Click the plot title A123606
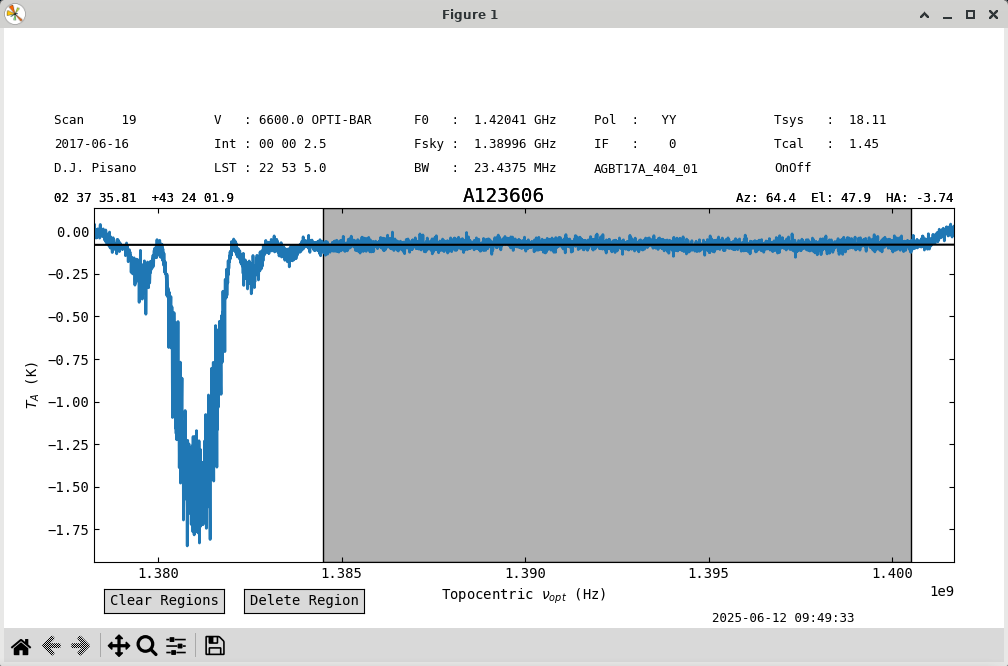The image size is (1008, 666). (503, 195)
